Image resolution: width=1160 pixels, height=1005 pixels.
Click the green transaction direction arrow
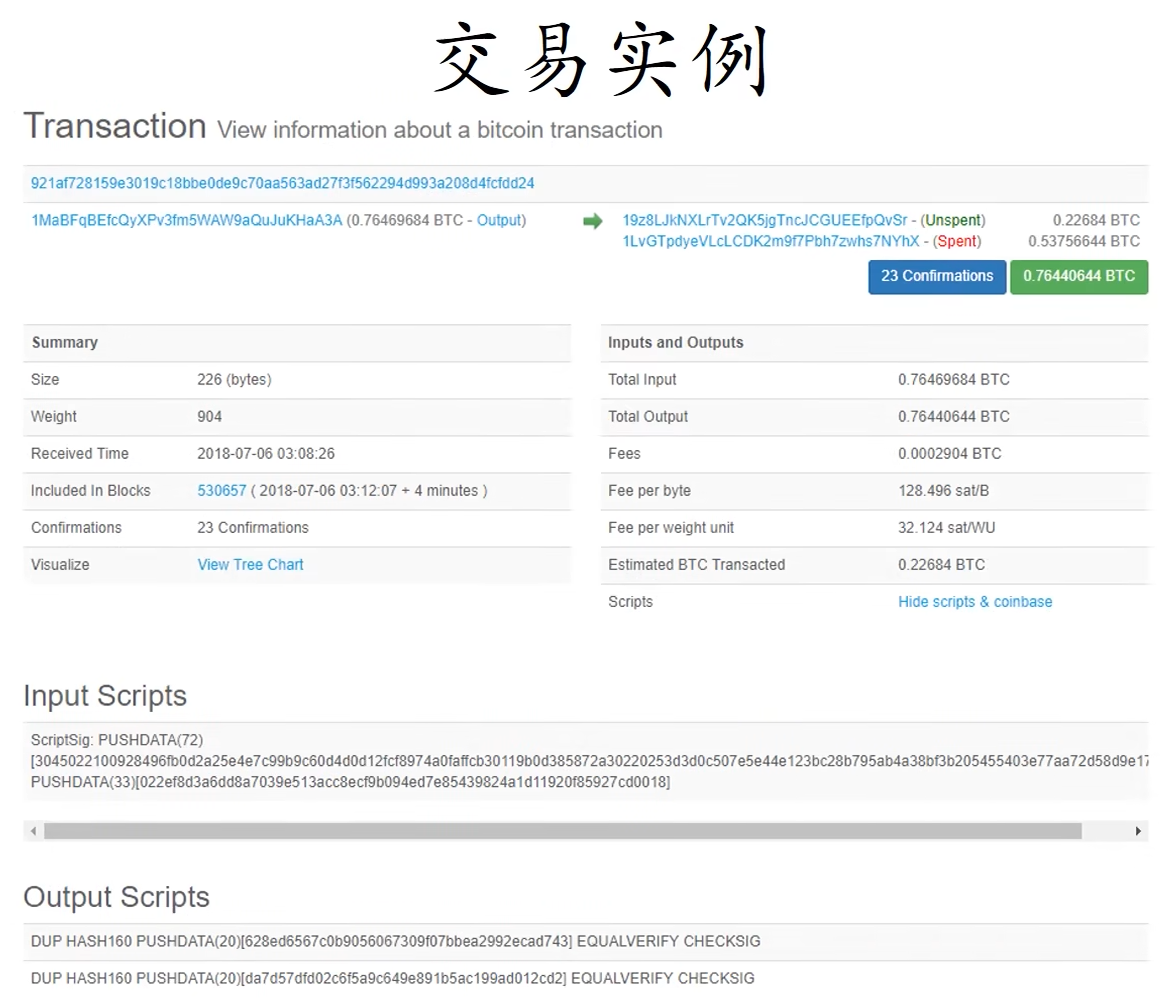coord(594,220)
